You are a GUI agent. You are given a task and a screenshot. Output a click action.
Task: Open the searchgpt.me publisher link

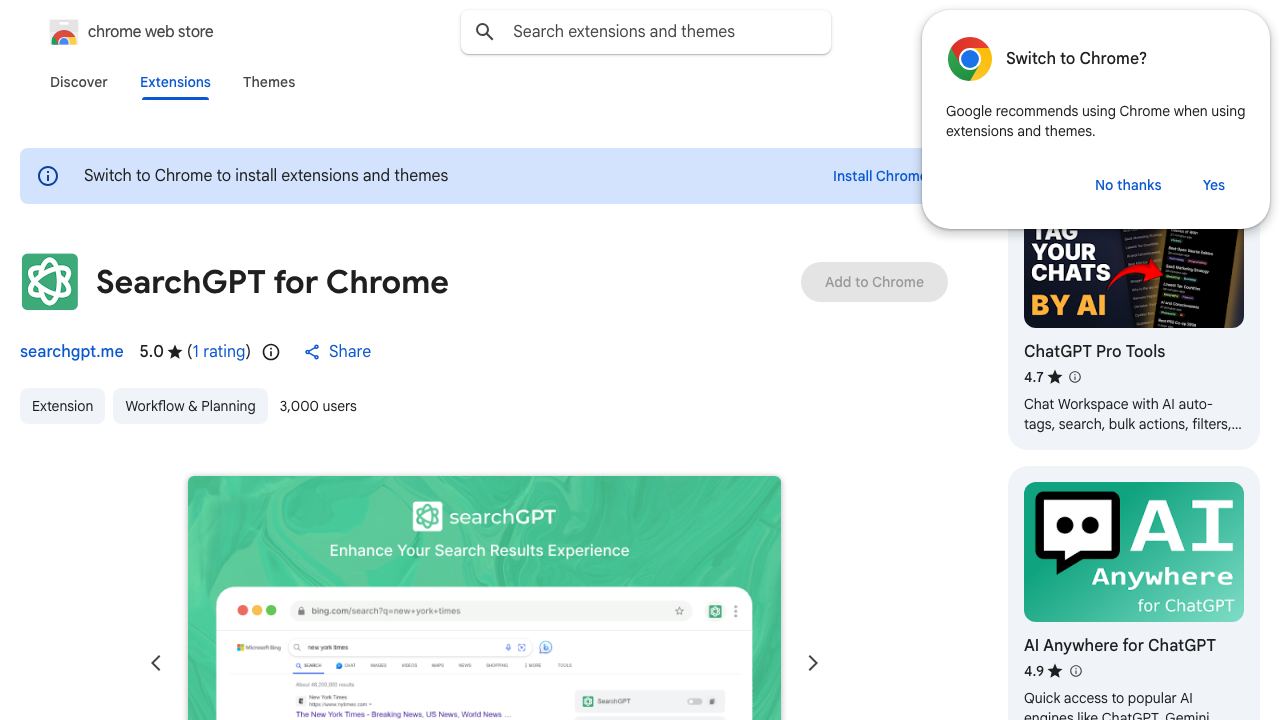pos(72,352)
